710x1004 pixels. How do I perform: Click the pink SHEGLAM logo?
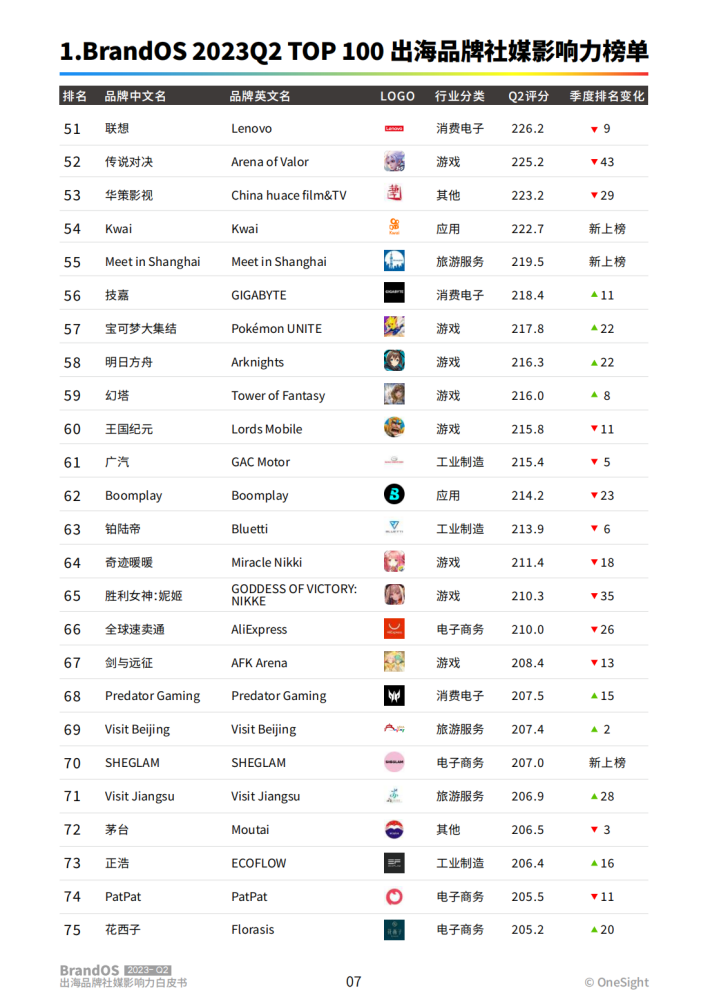click(394, 762)
